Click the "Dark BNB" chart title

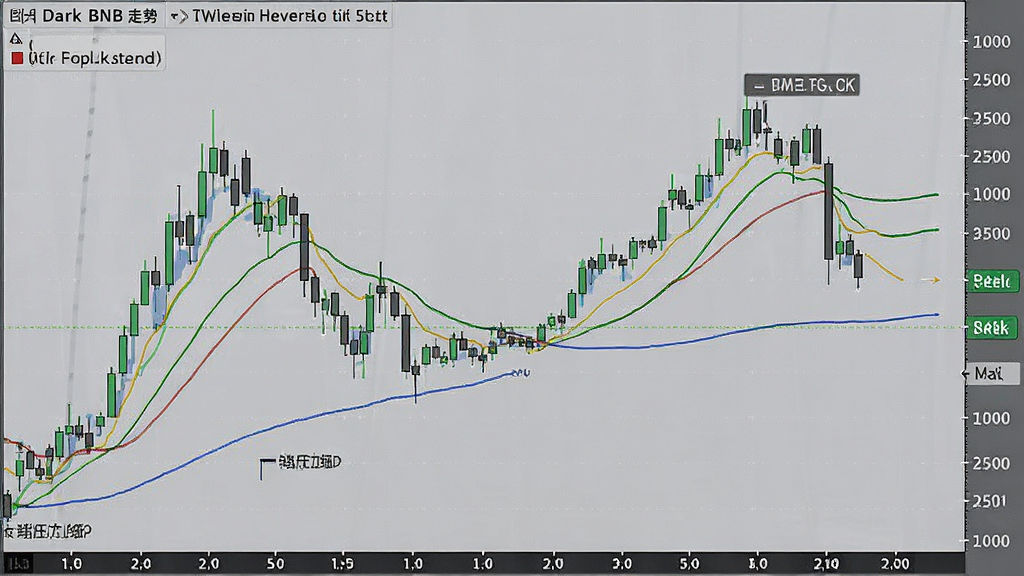pyautogui.click(x=84, y=16)
